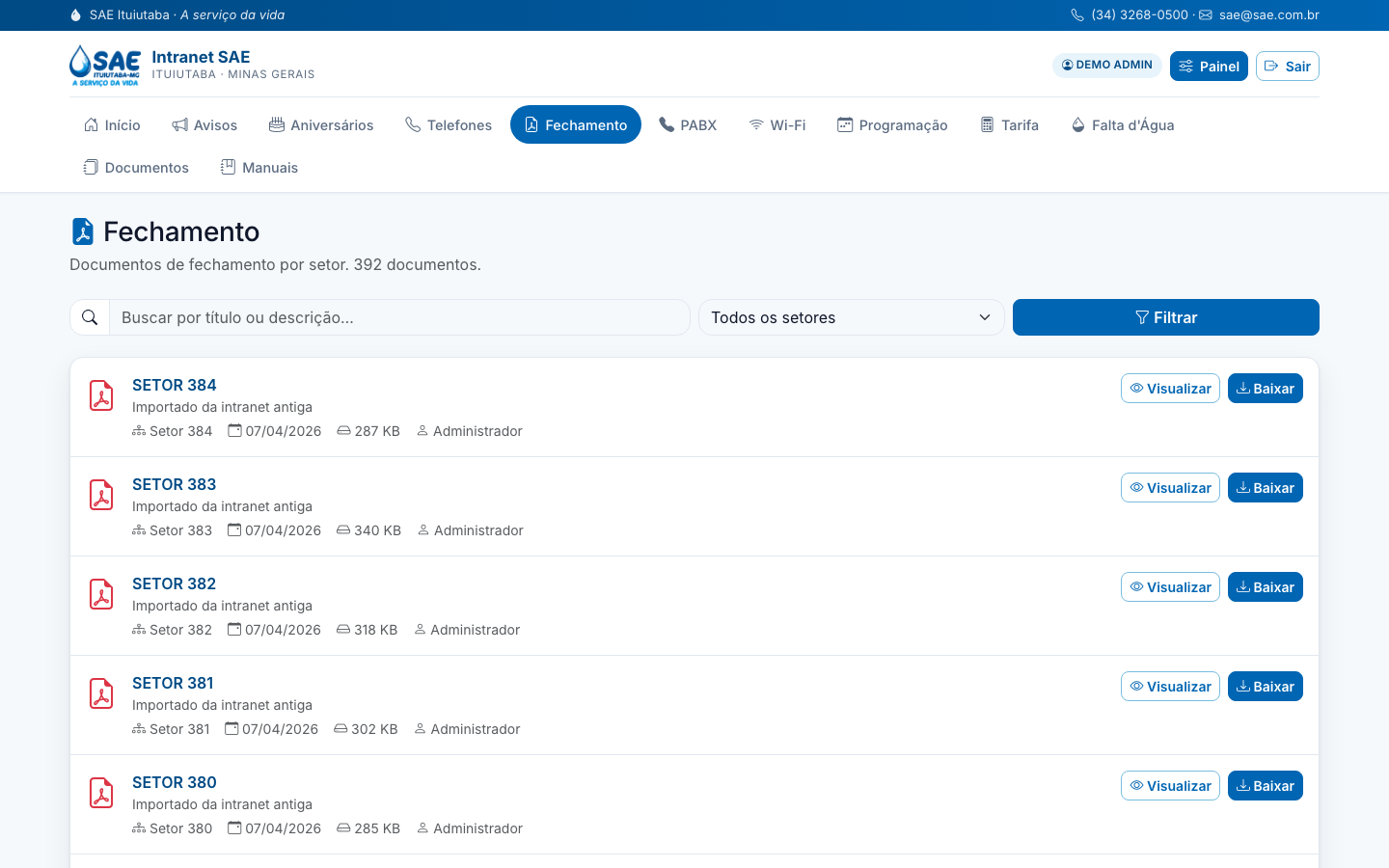Navigate to Telefones

pos(449,124)
